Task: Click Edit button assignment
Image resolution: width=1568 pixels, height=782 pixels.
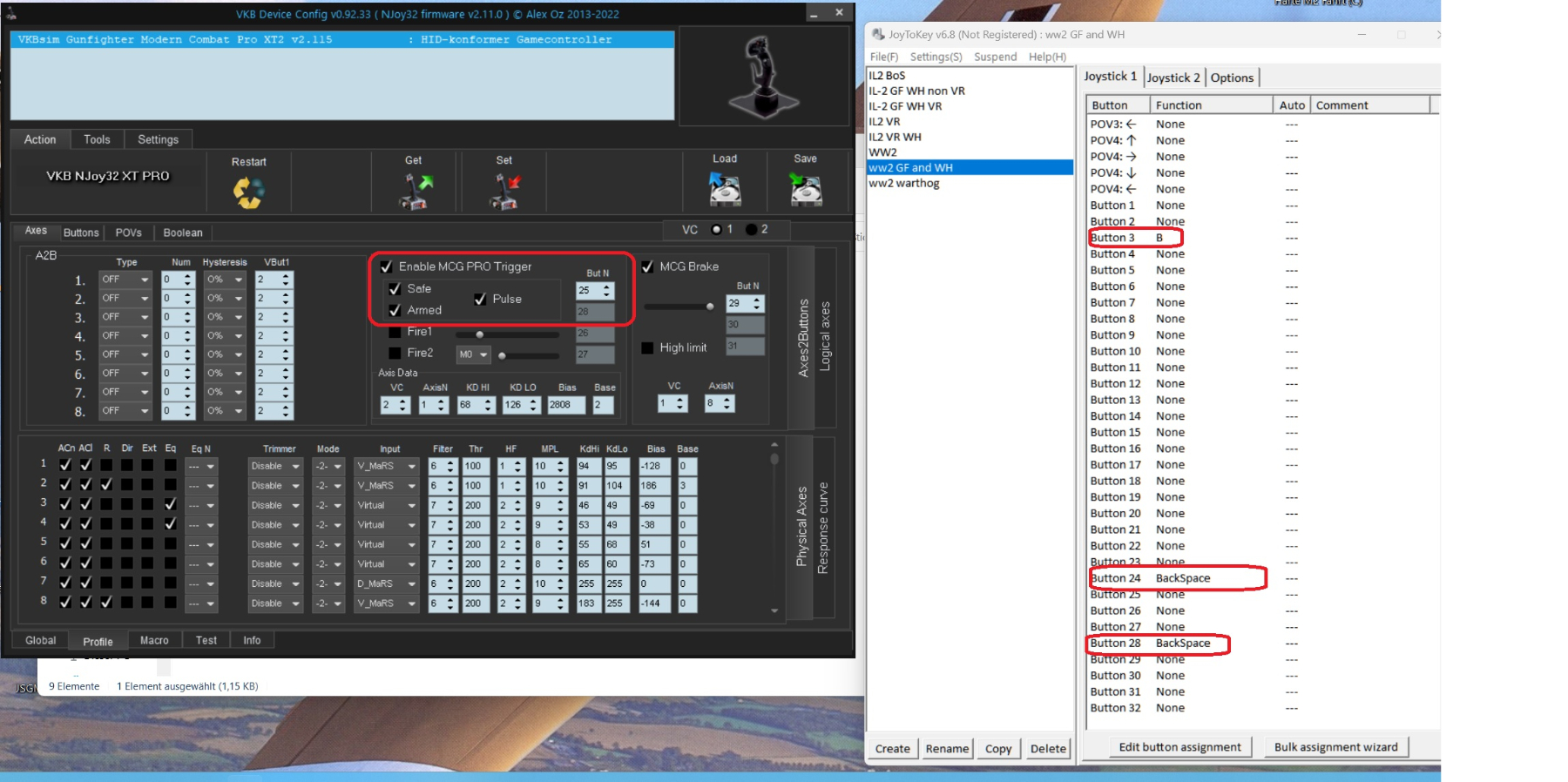Action: [1179, 747]
